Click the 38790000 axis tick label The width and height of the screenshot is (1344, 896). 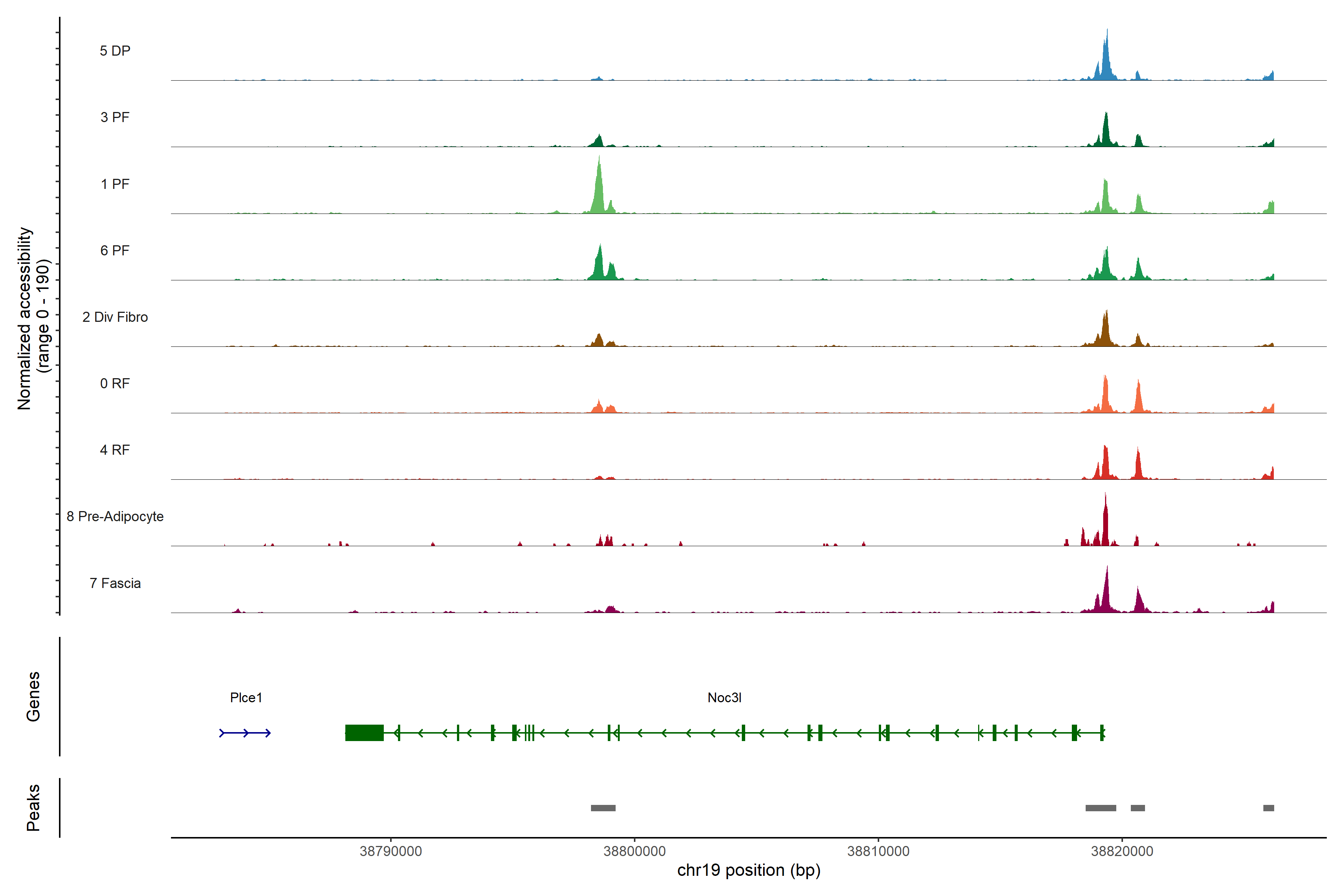click(391, 851)
